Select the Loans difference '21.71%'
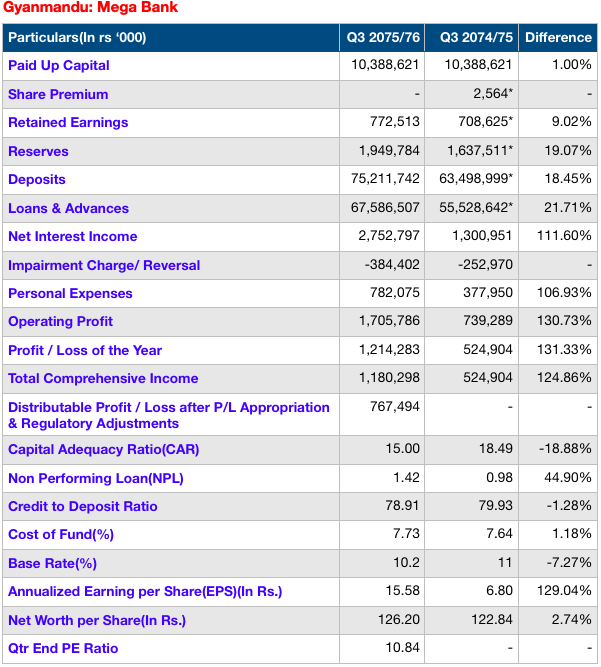Image resolution: width=601 pixels, height=667 pixels. [567, 208]
